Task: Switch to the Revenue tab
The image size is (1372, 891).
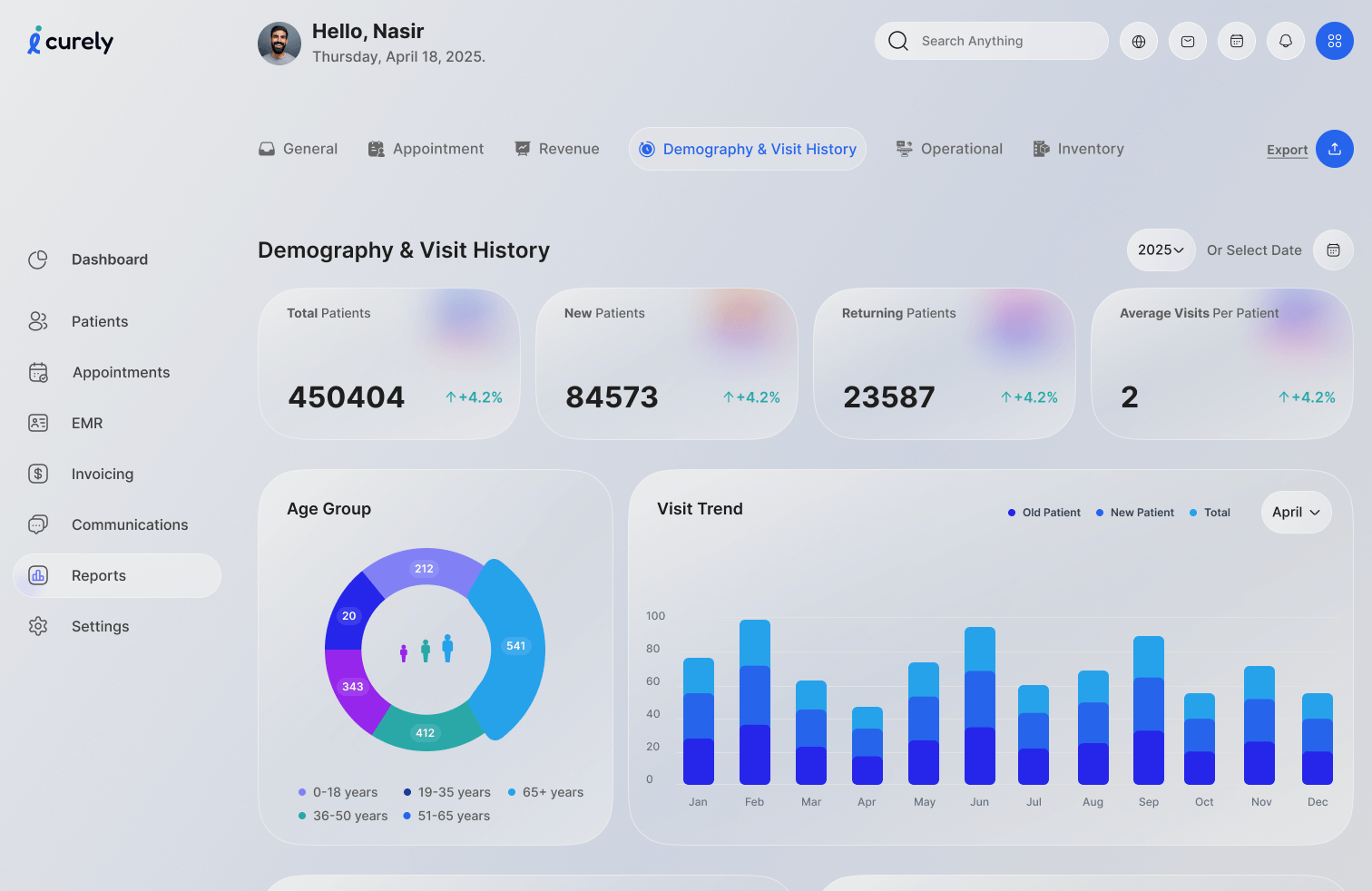Action: [557, 149]
